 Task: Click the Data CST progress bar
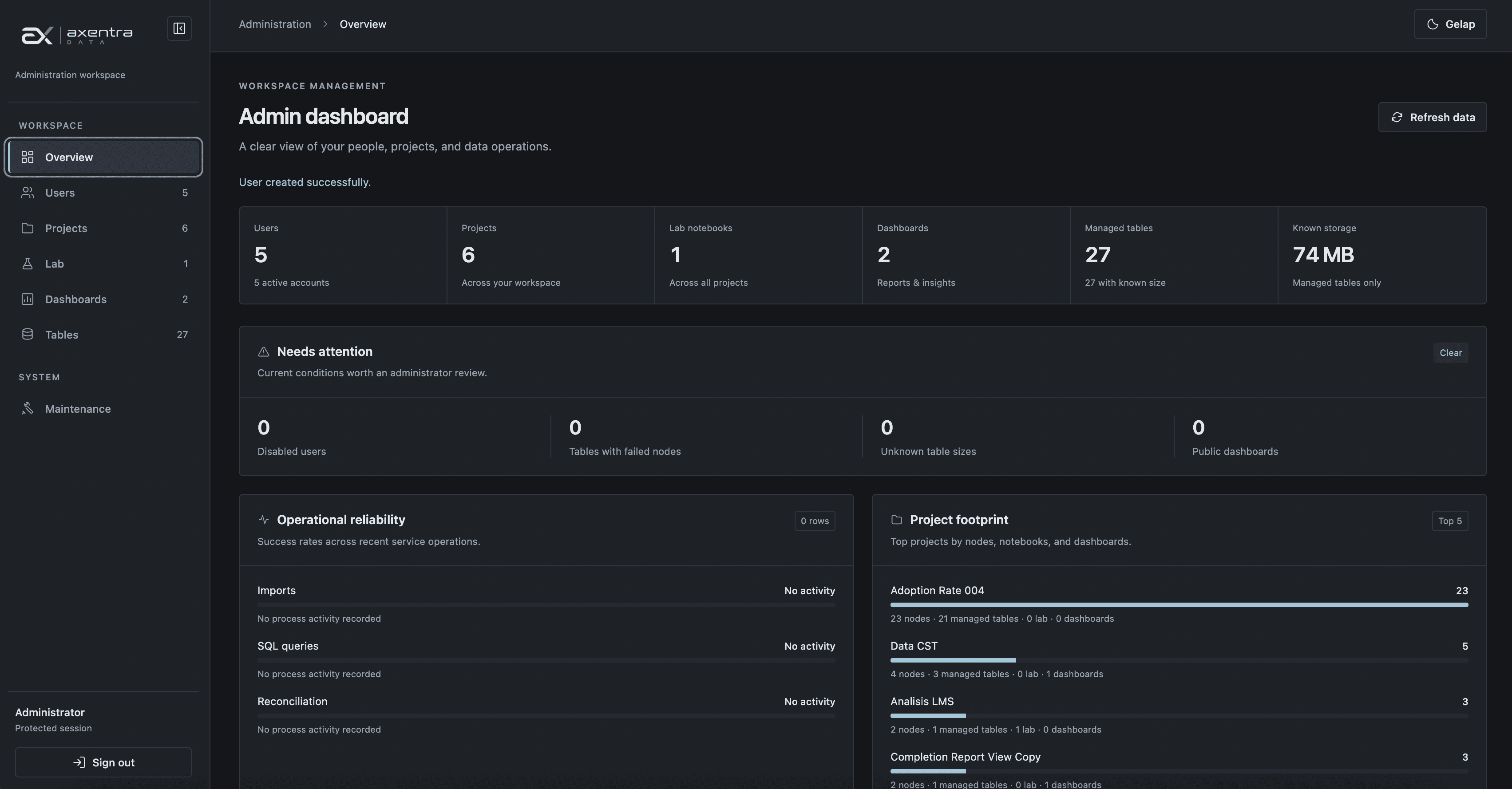tap(1179, 660)
